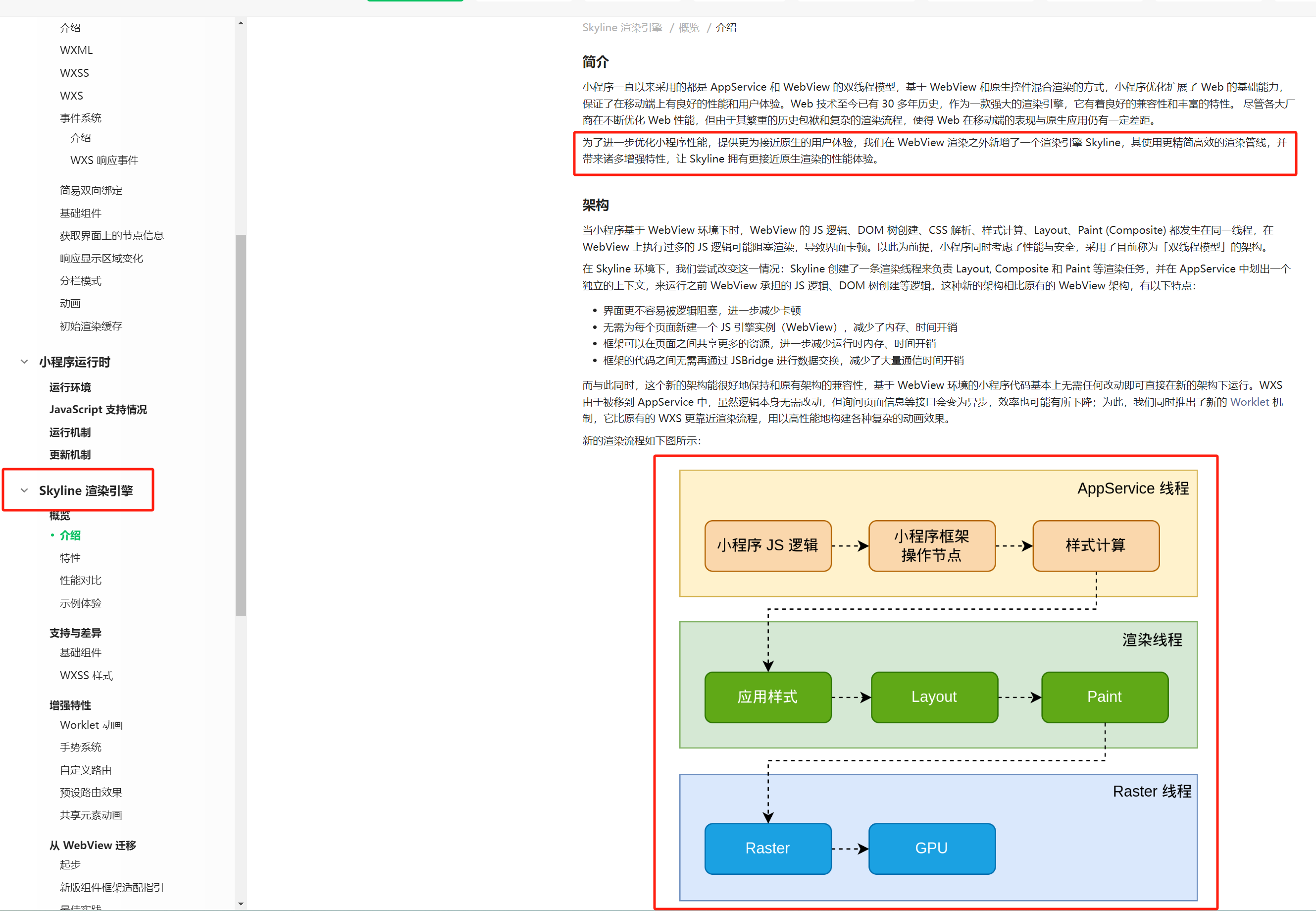
Task: Collapse the Skyline 渲染引擎 section chevron
Action: (24, 490)
